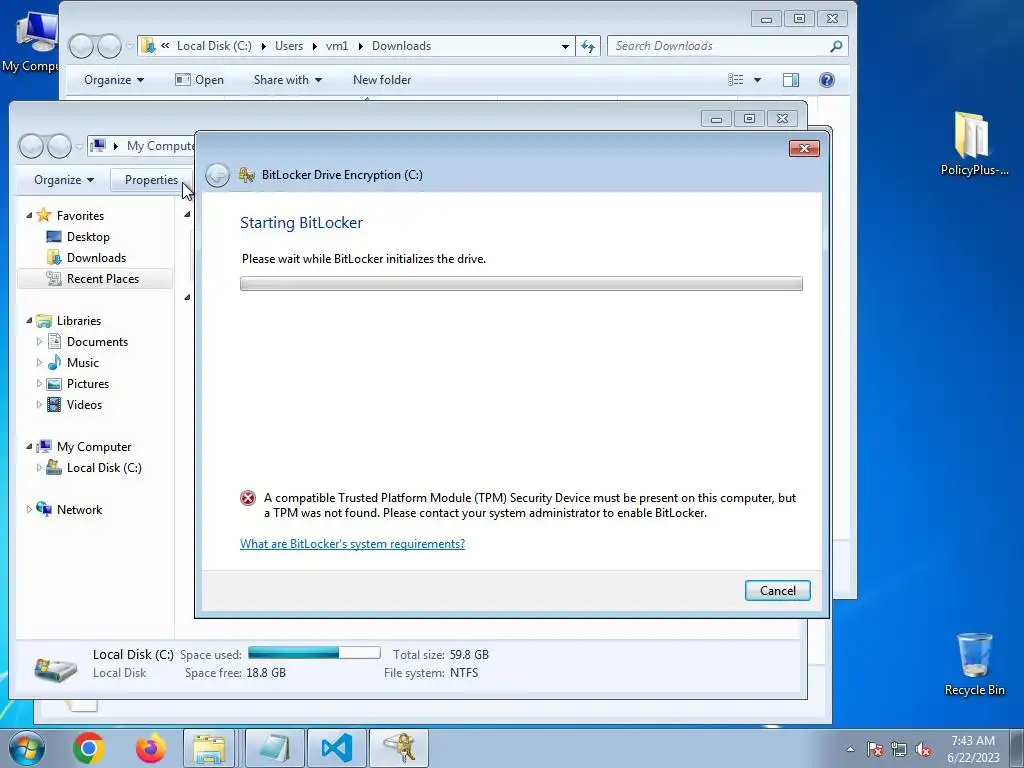Click Forward button in Downloads window
Viewport: 1024px width, 768px height.
(109, 46)
